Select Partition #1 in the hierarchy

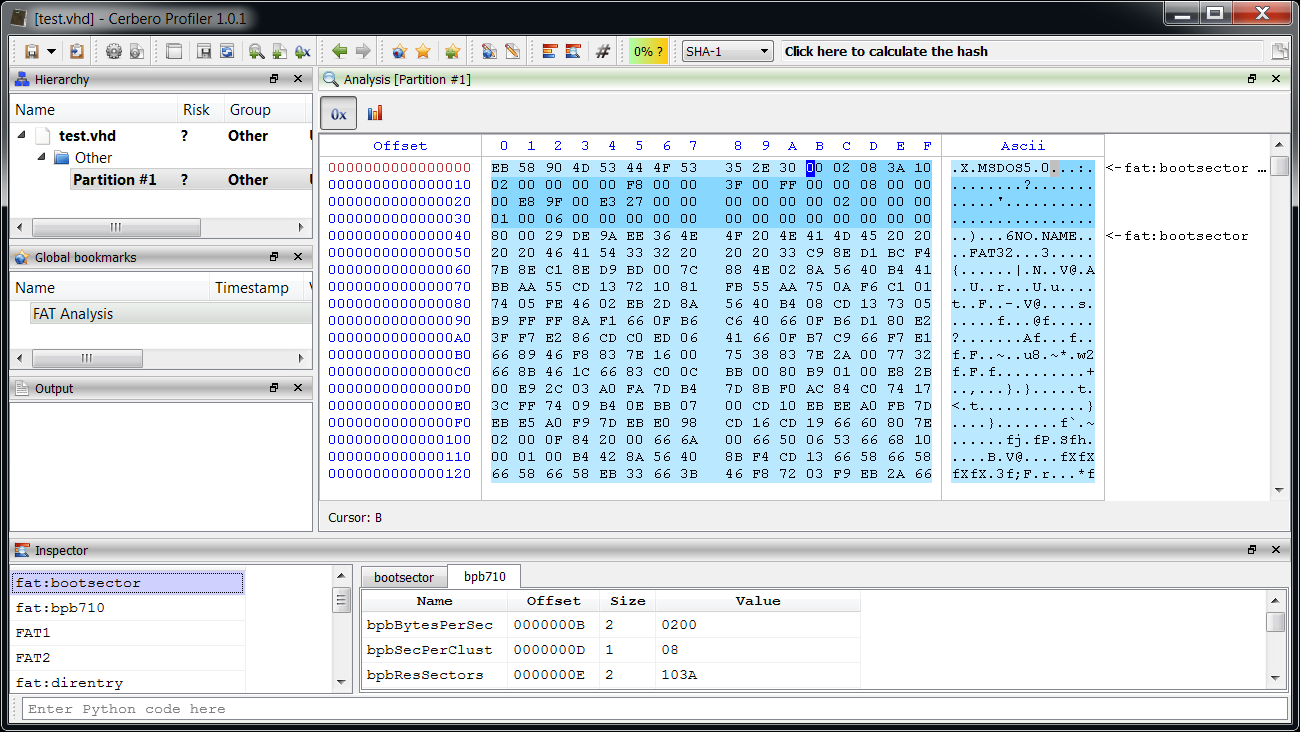click(x=115, y=180)
